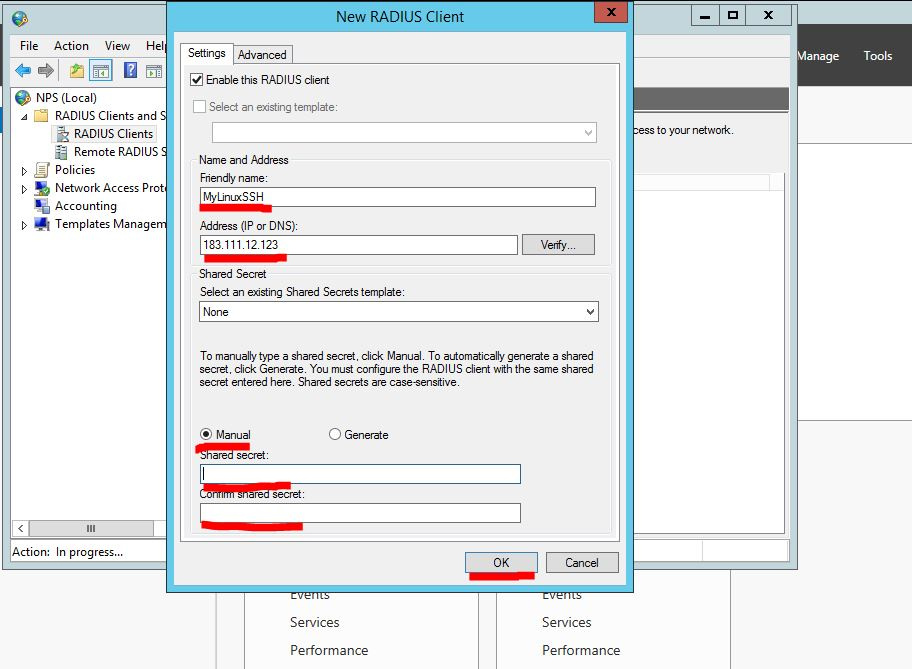Viewport: 912px width, 669px height.
Task: Click Services under right Server Manager tile
Action: (x=567, y=622)
